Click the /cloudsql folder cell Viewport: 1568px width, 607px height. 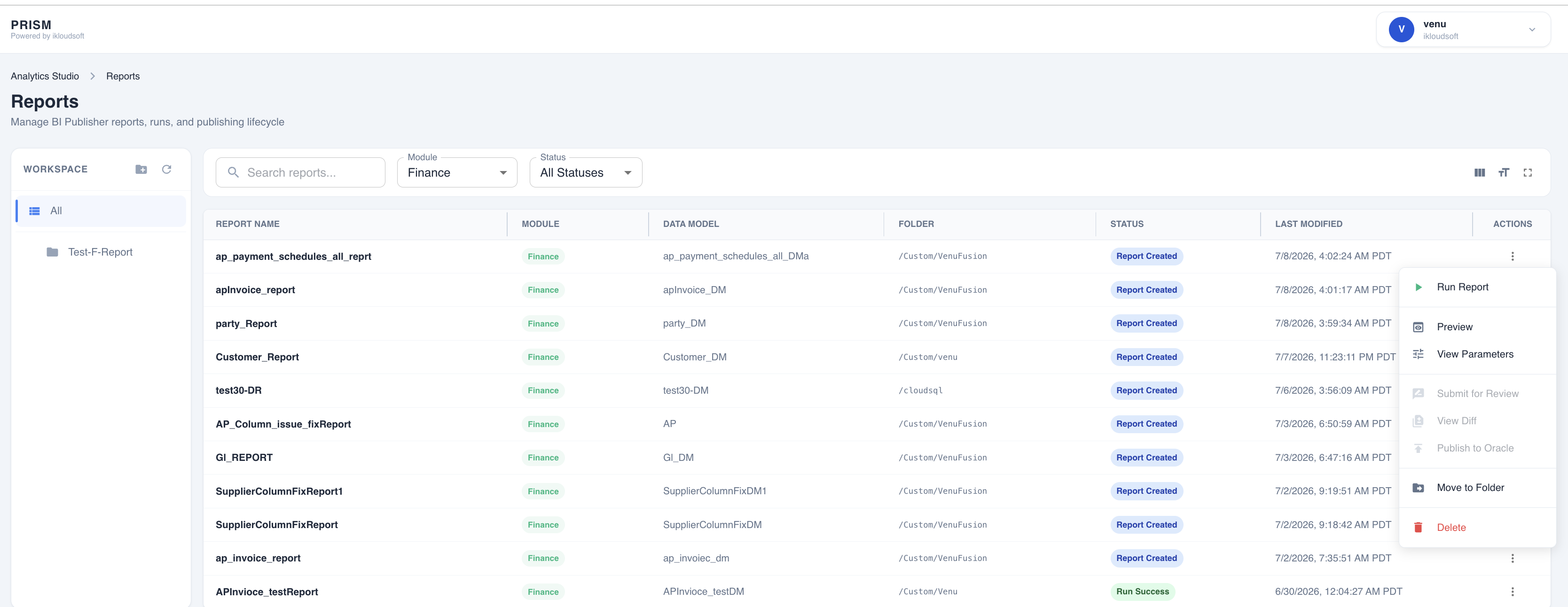point(920,390)
